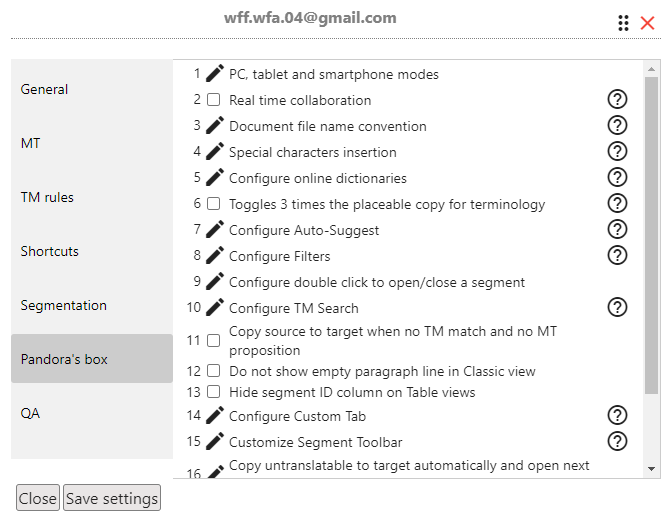Check Hide segment ID column on Table views
The image size is (669, 516).
213,392
